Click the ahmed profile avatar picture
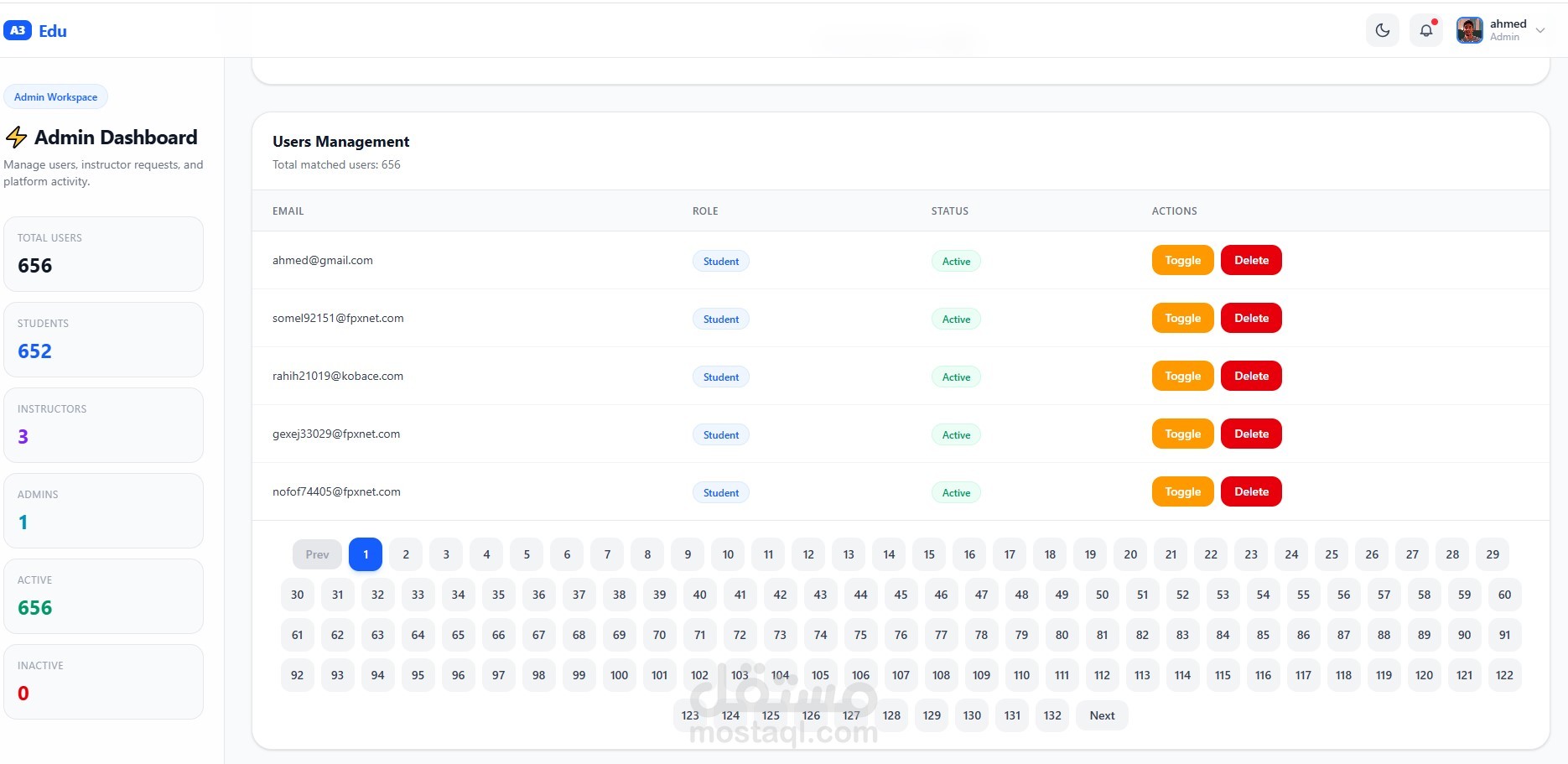Viewport: 1568px width, 764px height. point(1469,31)
